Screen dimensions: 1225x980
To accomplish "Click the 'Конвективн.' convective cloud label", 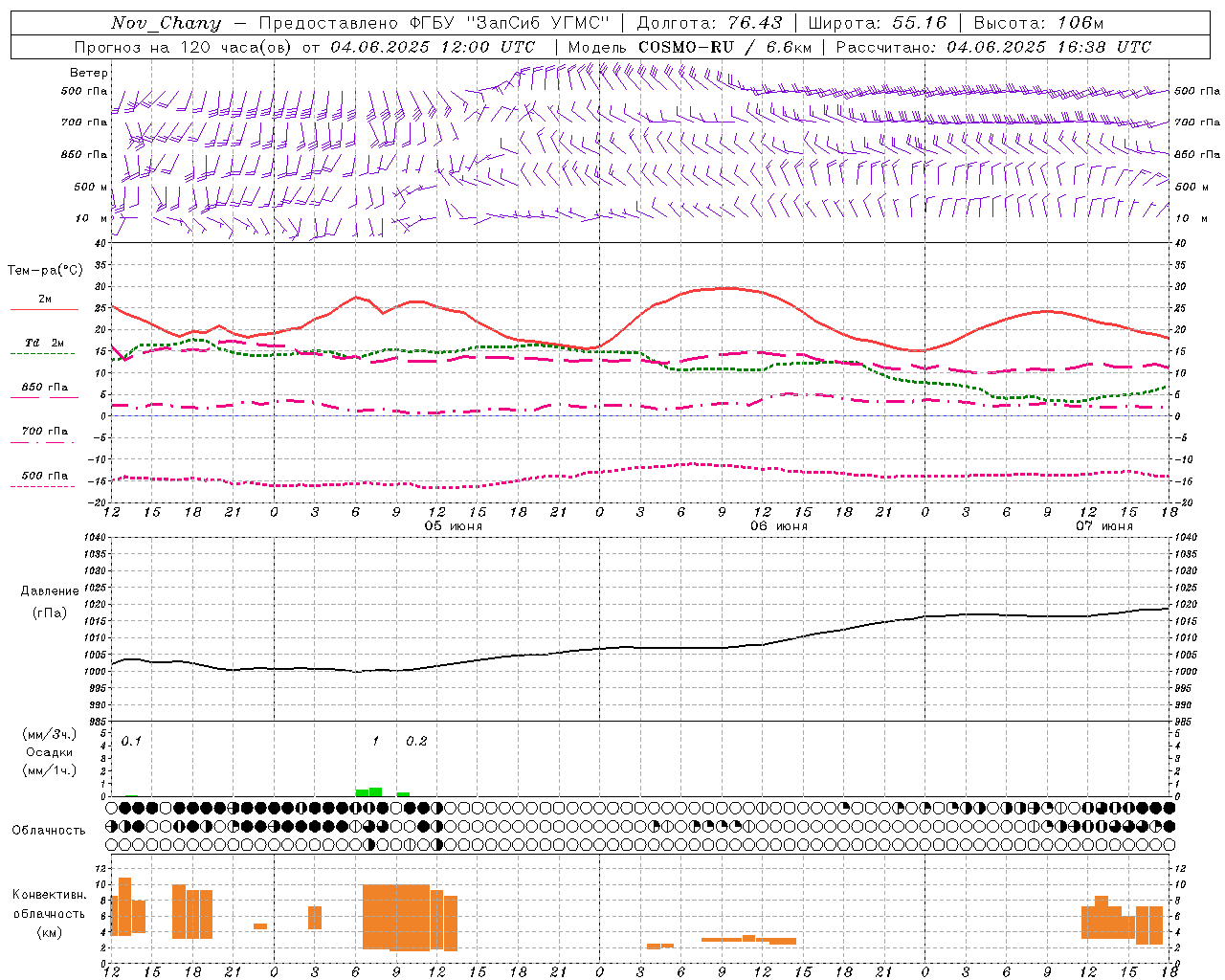I will [x=49, y=895].
